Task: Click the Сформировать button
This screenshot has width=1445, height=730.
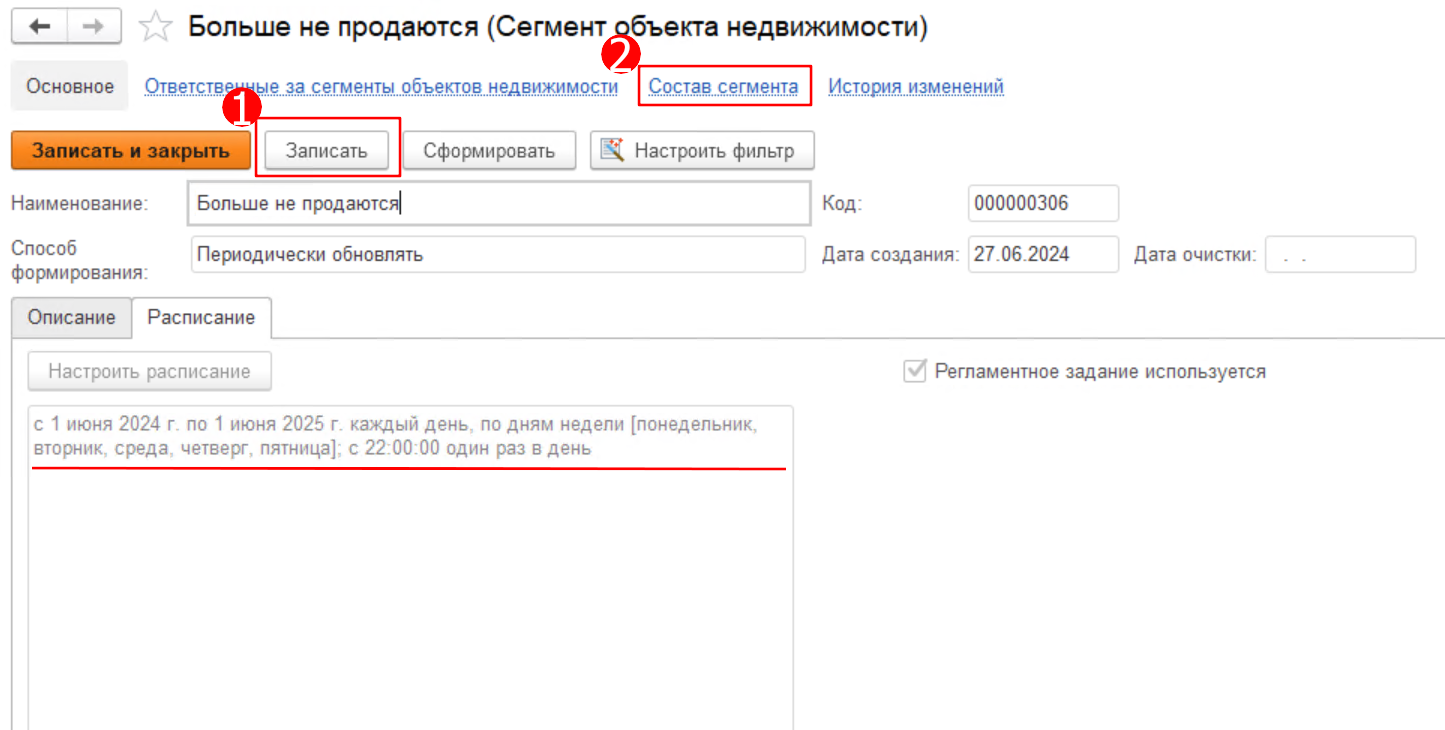Action: tap(488, 151)
